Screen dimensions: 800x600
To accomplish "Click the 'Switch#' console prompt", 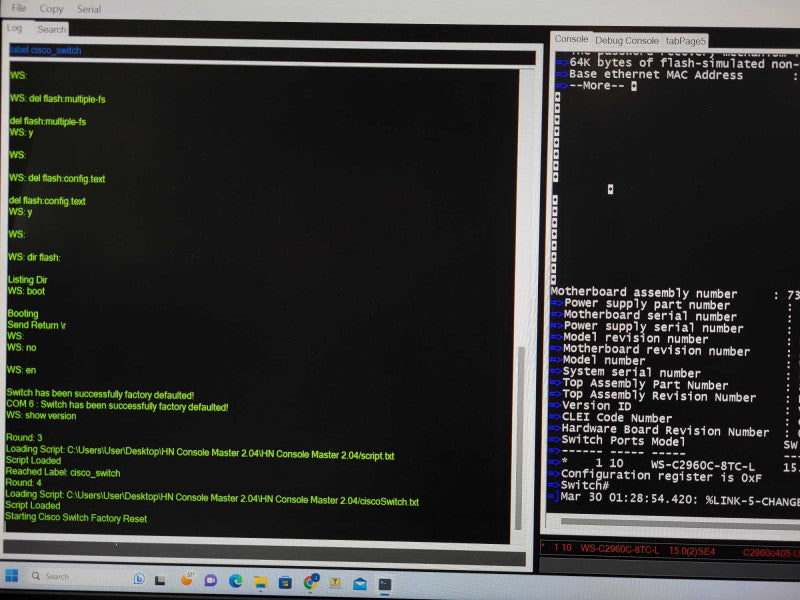I will (x=585, y=485).
